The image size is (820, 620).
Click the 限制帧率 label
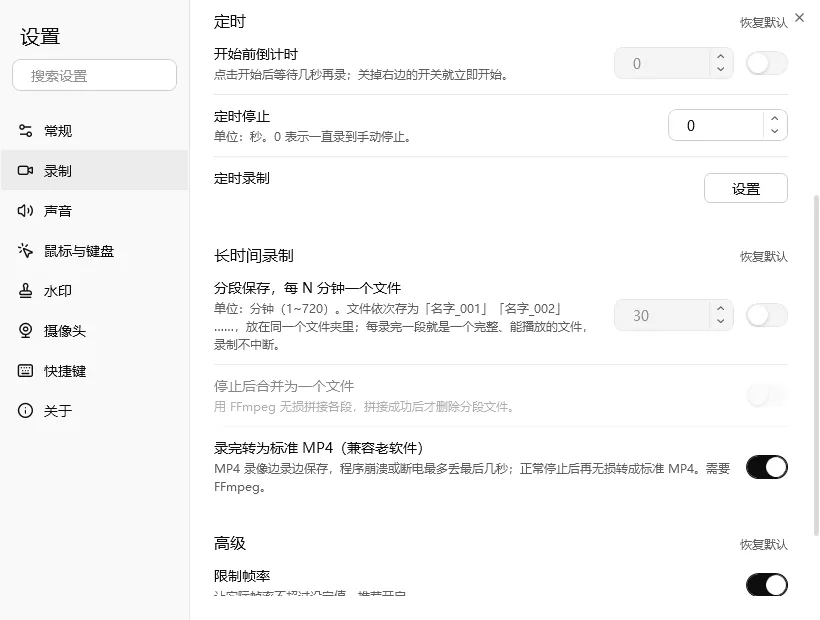click(x=242, y=576)
